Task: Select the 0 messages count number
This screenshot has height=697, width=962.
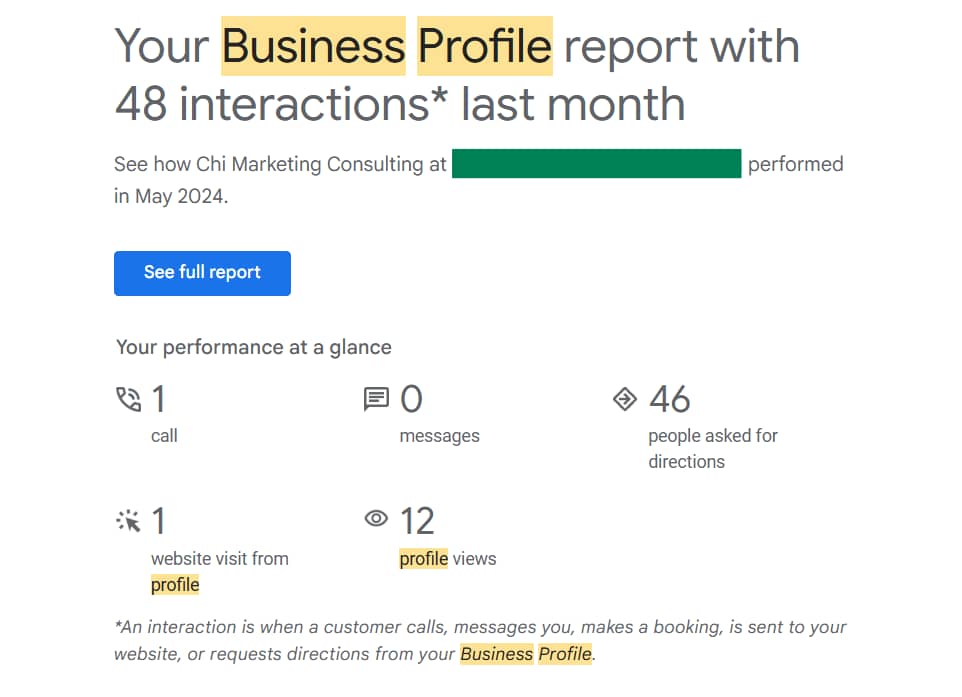Action: pyautogui.click(x=411, y=399)
